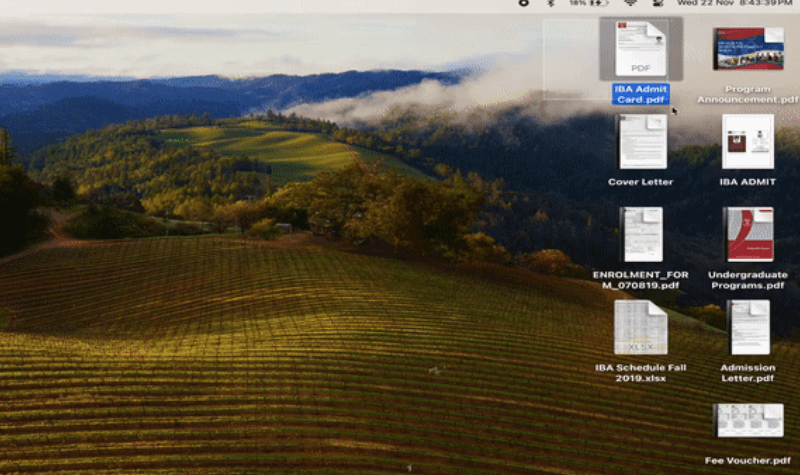Select the Fee Voucher.pdf file icon
The height and width of the screenshot is (475, 800).
[748, 420]
